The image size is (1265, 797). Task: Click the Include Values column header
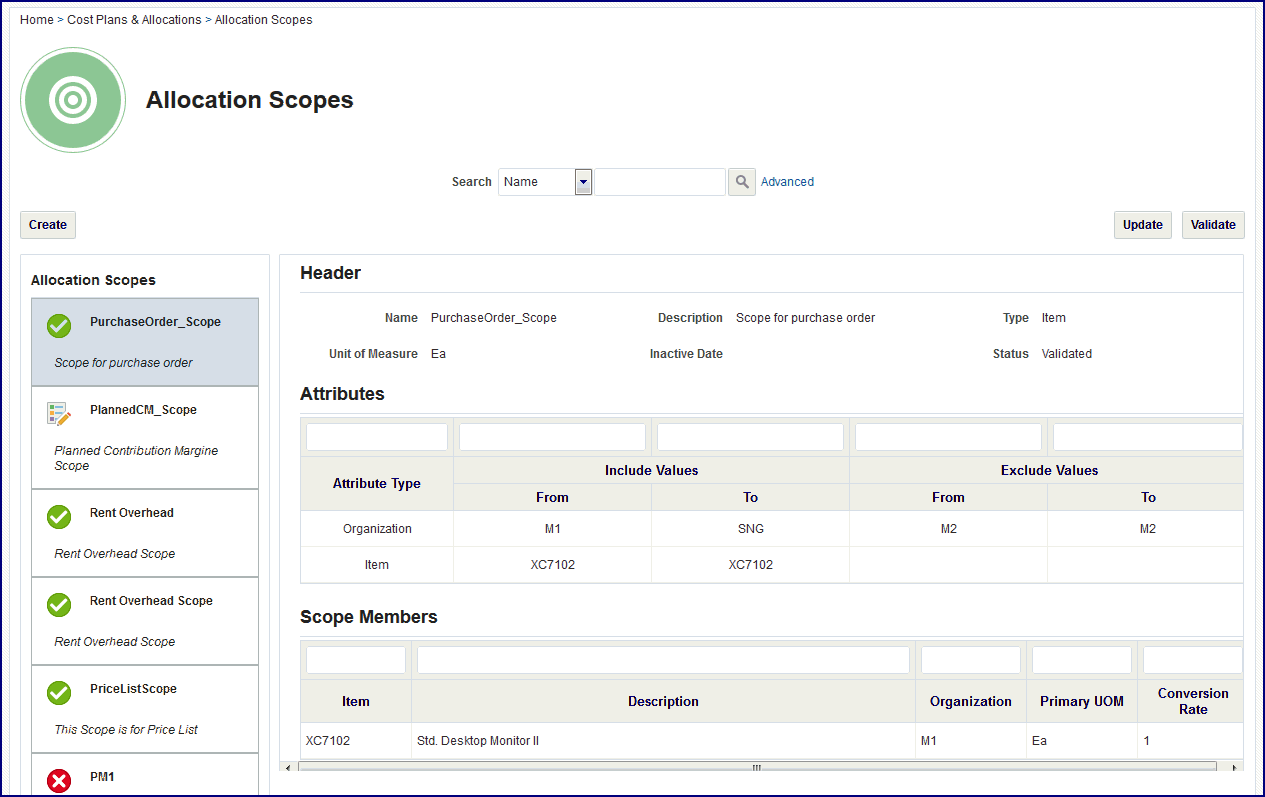(x=651, y=470)
